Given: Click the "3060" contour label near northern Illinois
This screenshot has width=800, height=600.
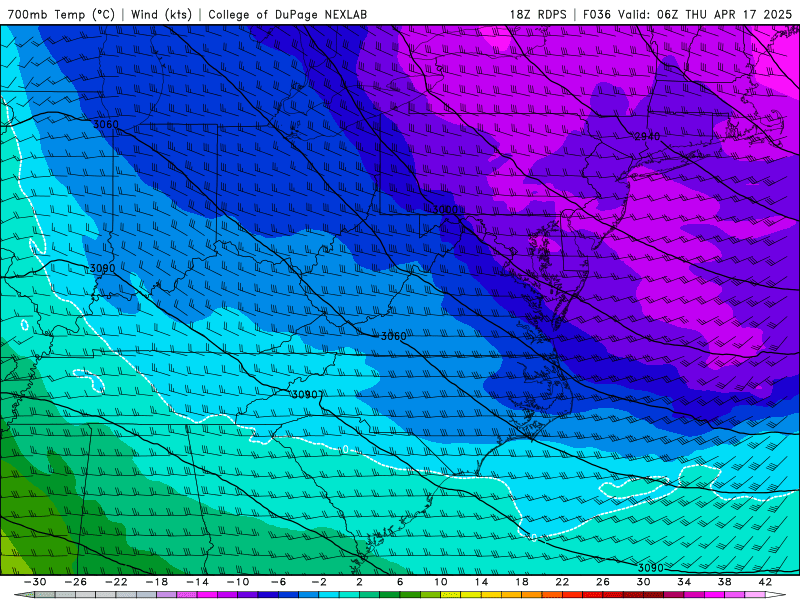Looking at the screenshot, I should 106,124.
